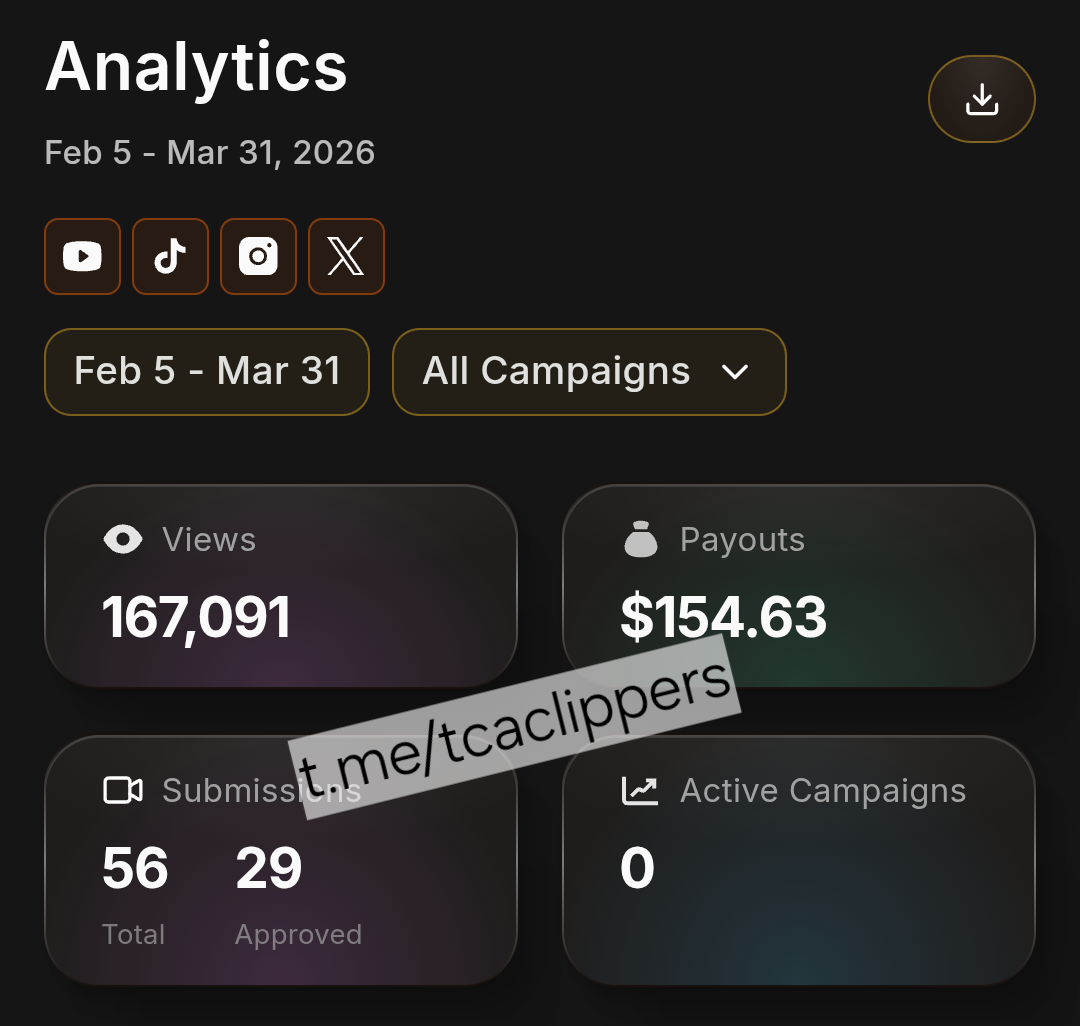The height and width of the screenshot is (1026, 1080).
Task: Expand the All Campaigns dropdown
Action: [588, 372]
